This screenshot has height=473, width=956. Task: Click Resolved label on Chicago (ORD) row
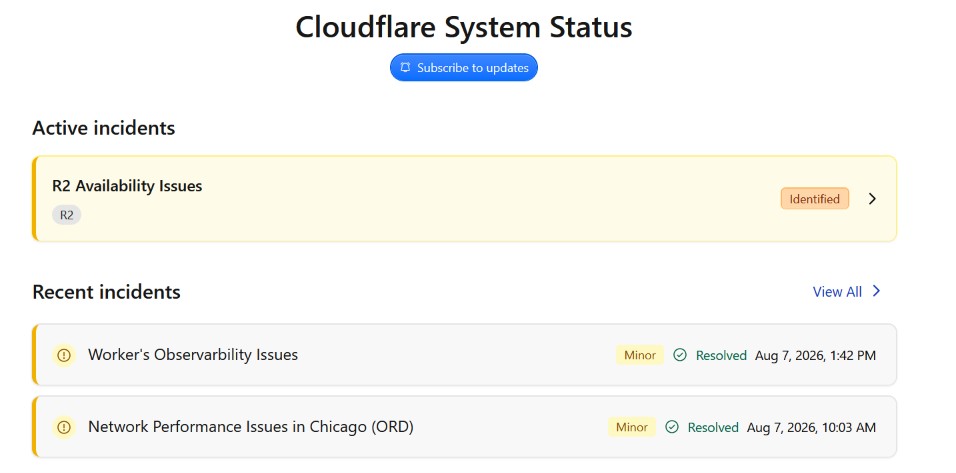click(x=713, y=427)
